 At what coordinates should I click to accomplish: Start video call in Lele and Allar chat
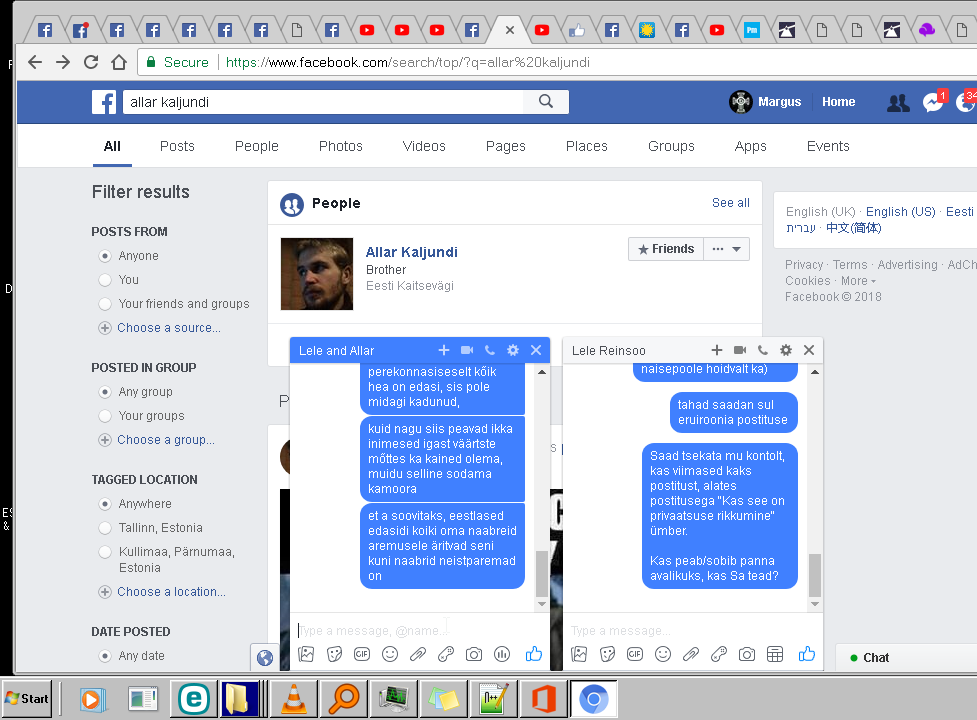click(x=467, y=350)
